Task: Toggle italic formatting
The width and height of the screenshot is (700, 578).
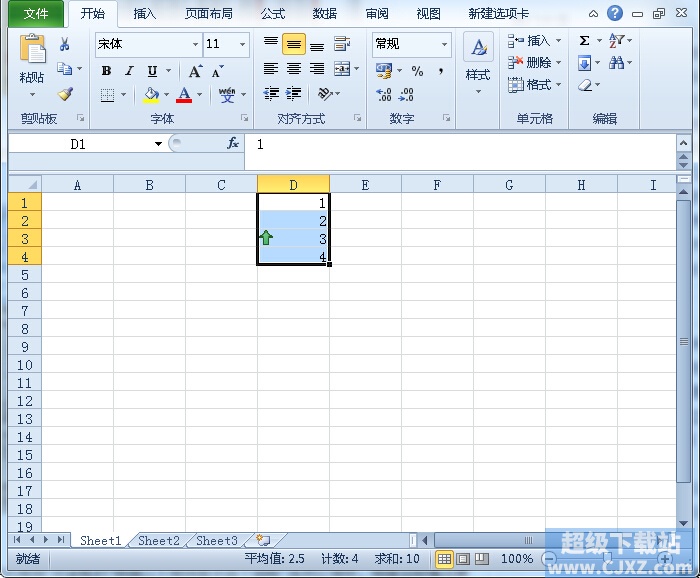Action: (x=129, y=71)
